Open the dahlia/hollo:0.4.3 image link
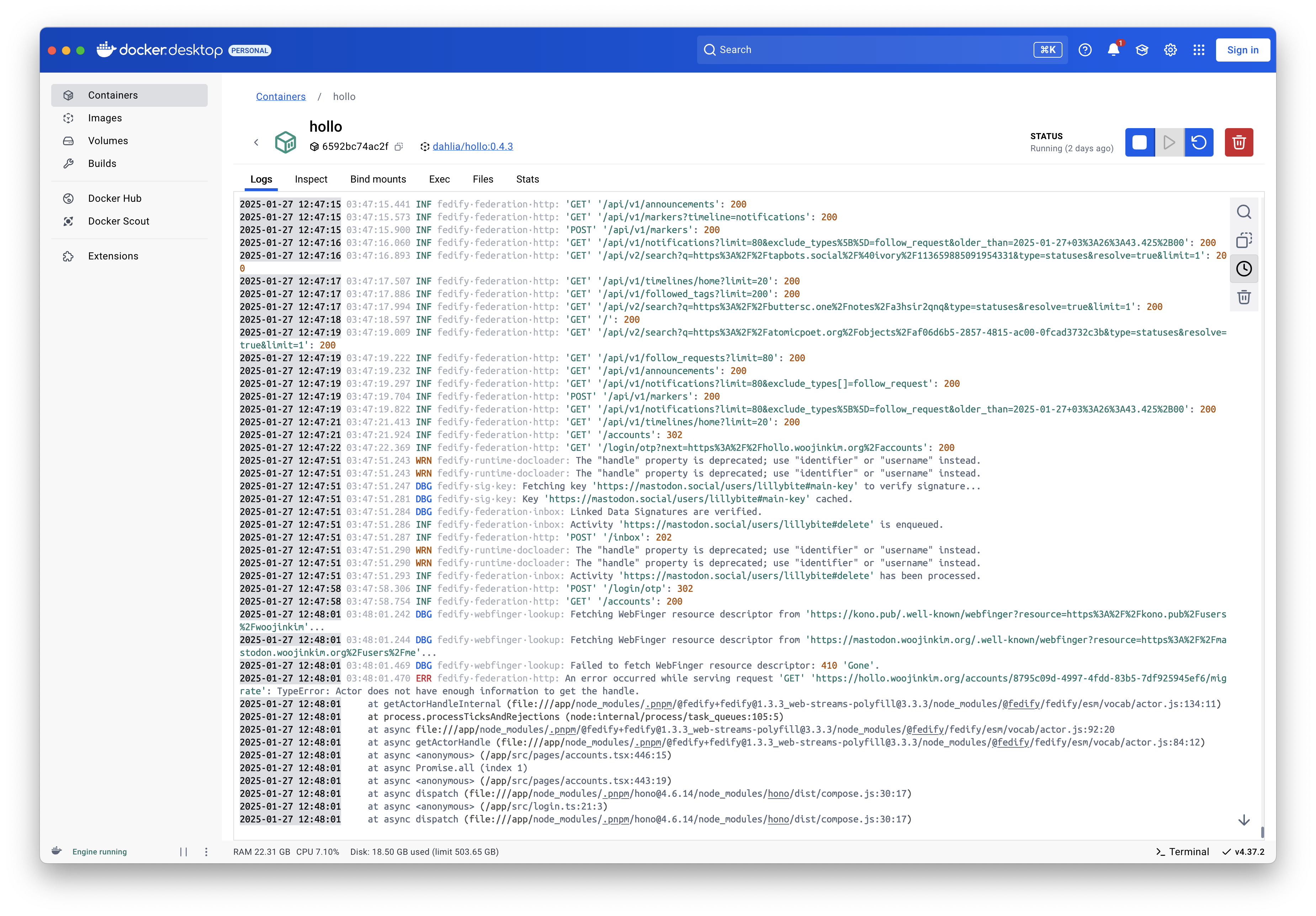The width and height of the screenshot is (1316, 916). [x=472, y=146]
